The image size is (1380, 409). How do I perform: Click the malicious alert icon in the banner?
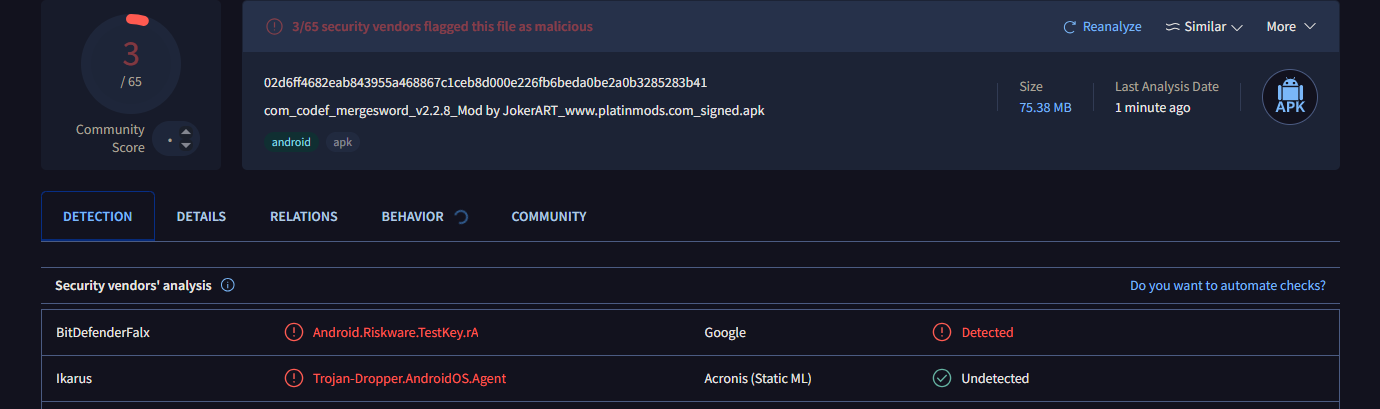click(274, 27)
